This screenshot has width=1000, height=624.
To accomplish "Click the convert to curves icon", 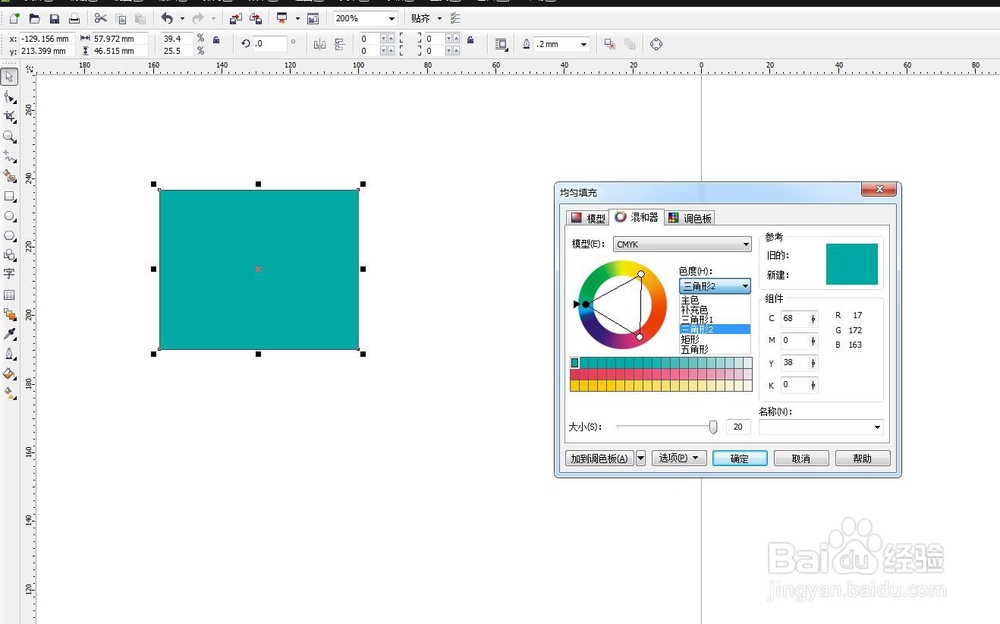I will (x=656, y=44).
